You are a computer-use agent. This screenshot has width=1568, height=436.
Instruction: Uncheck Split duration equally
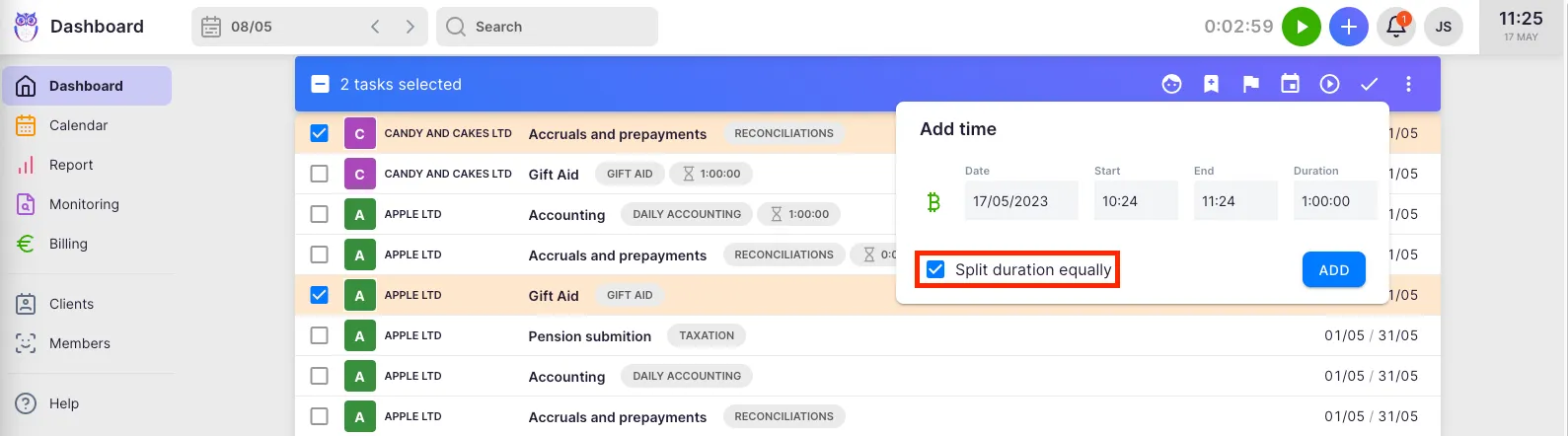click(935, 269)
